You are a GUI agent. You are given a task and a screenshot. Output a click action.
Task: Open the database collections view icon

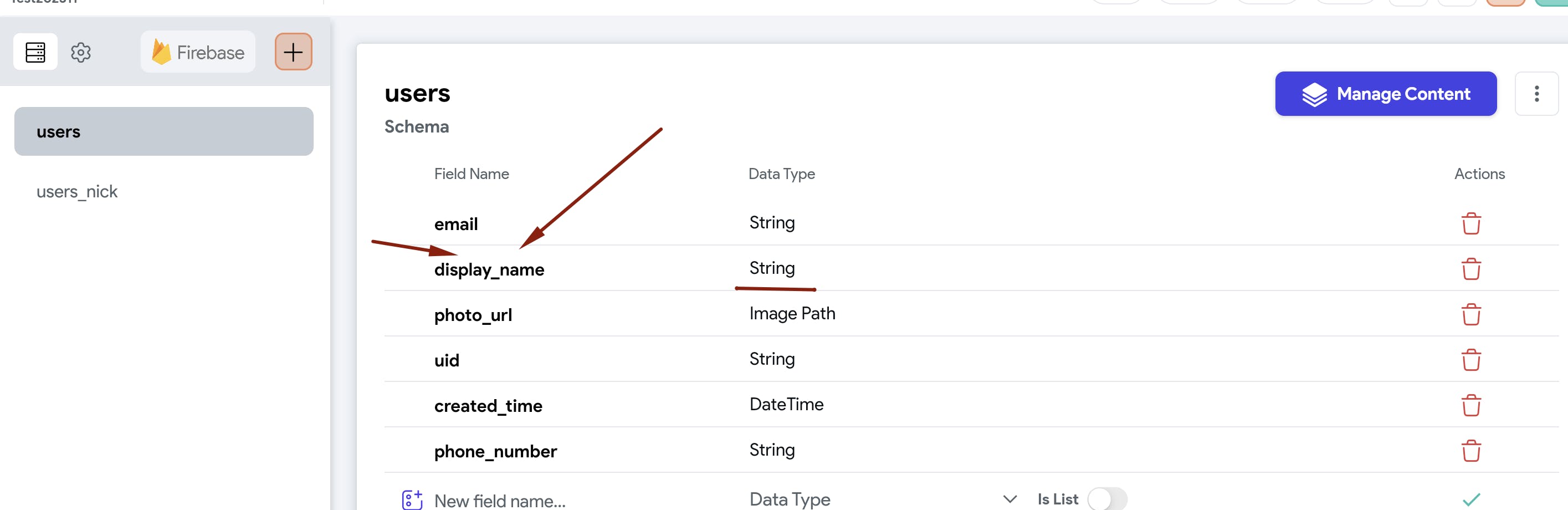click(x=35, y=53)
